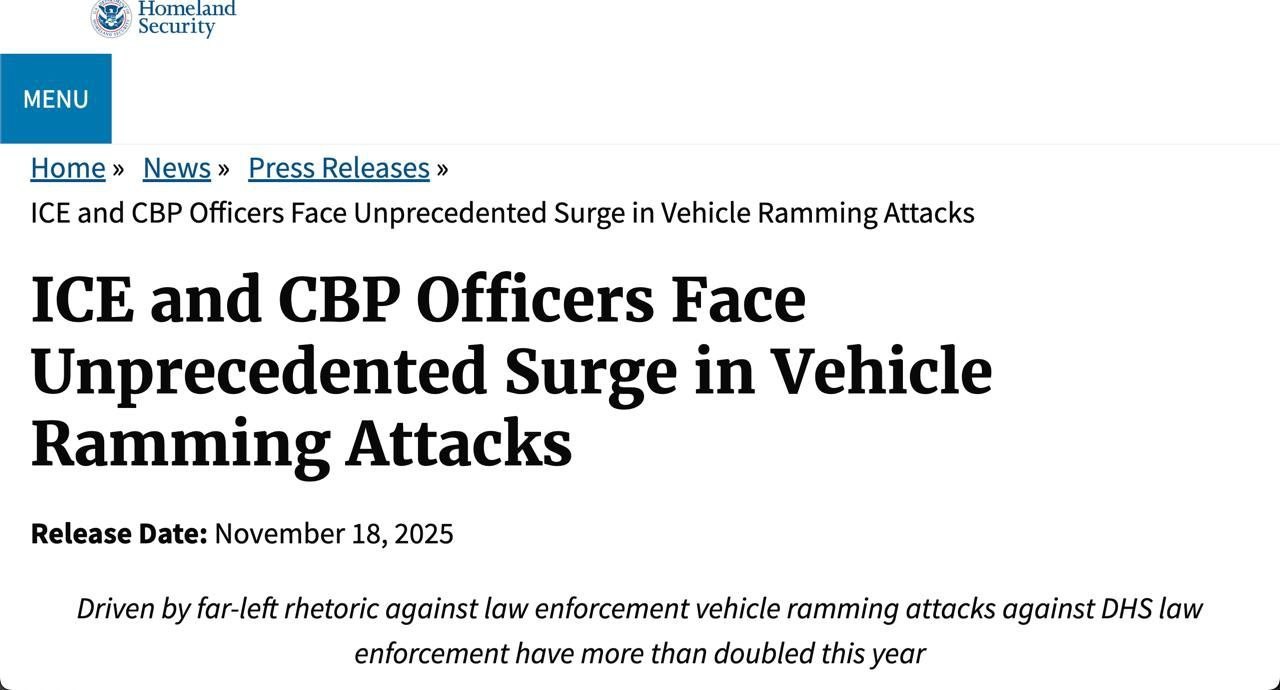The image size is (1280, 690).
Task: Click the » separator right after Home
Action: 118,169
